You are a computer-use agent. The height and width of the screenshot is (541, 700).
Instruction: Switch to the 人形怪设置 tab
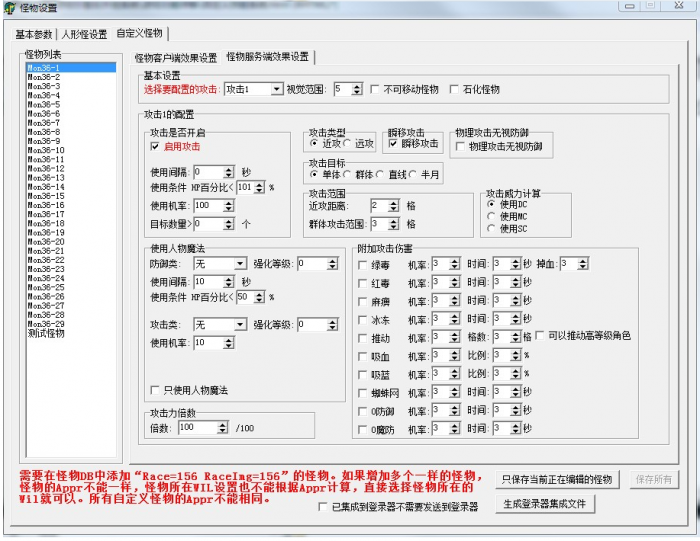[x=85, y=33]
